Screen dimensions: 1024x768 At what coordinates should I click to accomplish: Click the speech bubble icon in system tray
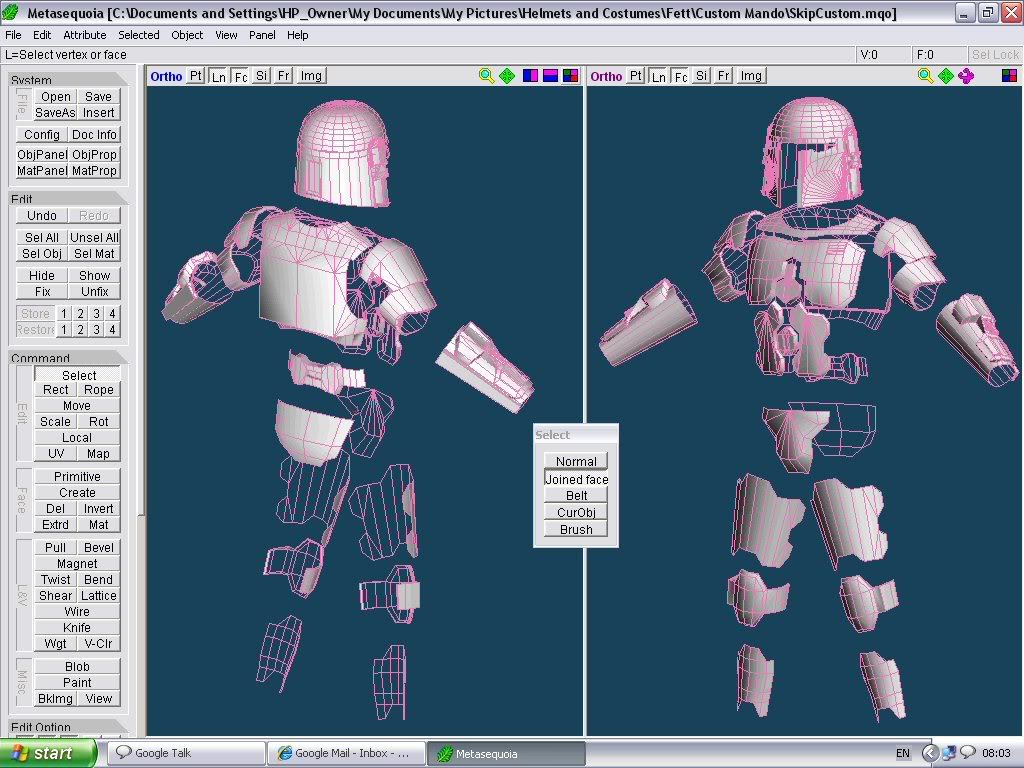pyautogui.click(x=967, y=752)
